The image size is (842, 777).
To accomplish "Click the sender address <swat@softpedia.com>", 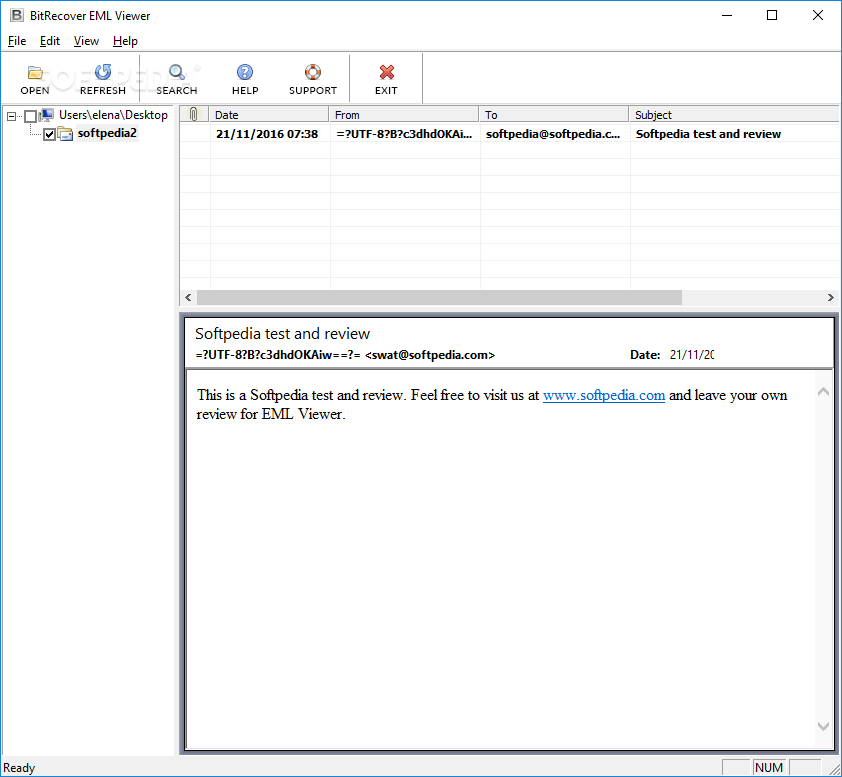I will (x=430, y=355).
